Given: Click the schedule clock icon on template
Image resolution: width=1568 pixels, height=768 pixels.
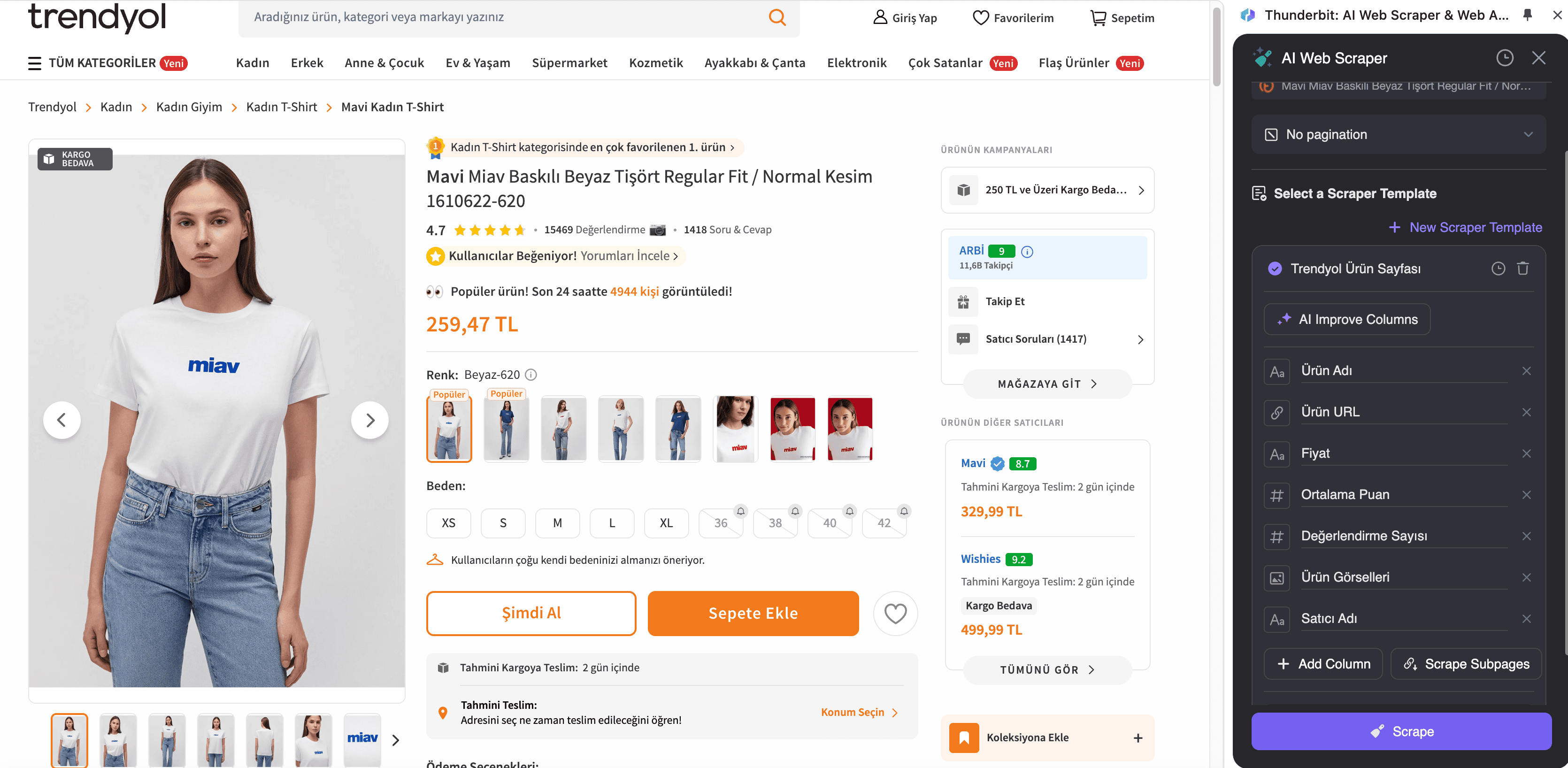Looking at the screenshot, I should click(x=1498, y=269).
